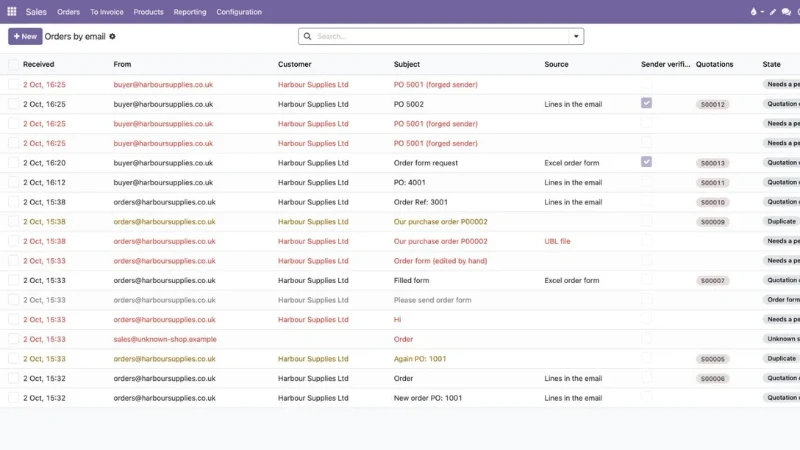800x450 pixels.
Task: Sort by the State column header
Action: click(x=771, y=64)
